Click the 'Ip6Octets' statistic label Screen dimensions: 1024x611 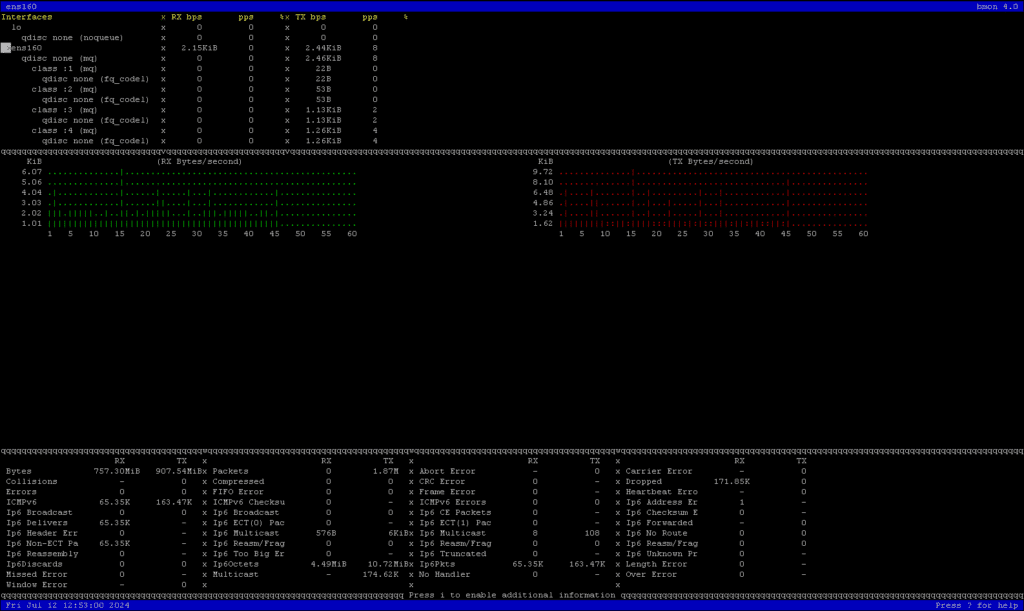(x=236, y=565)
